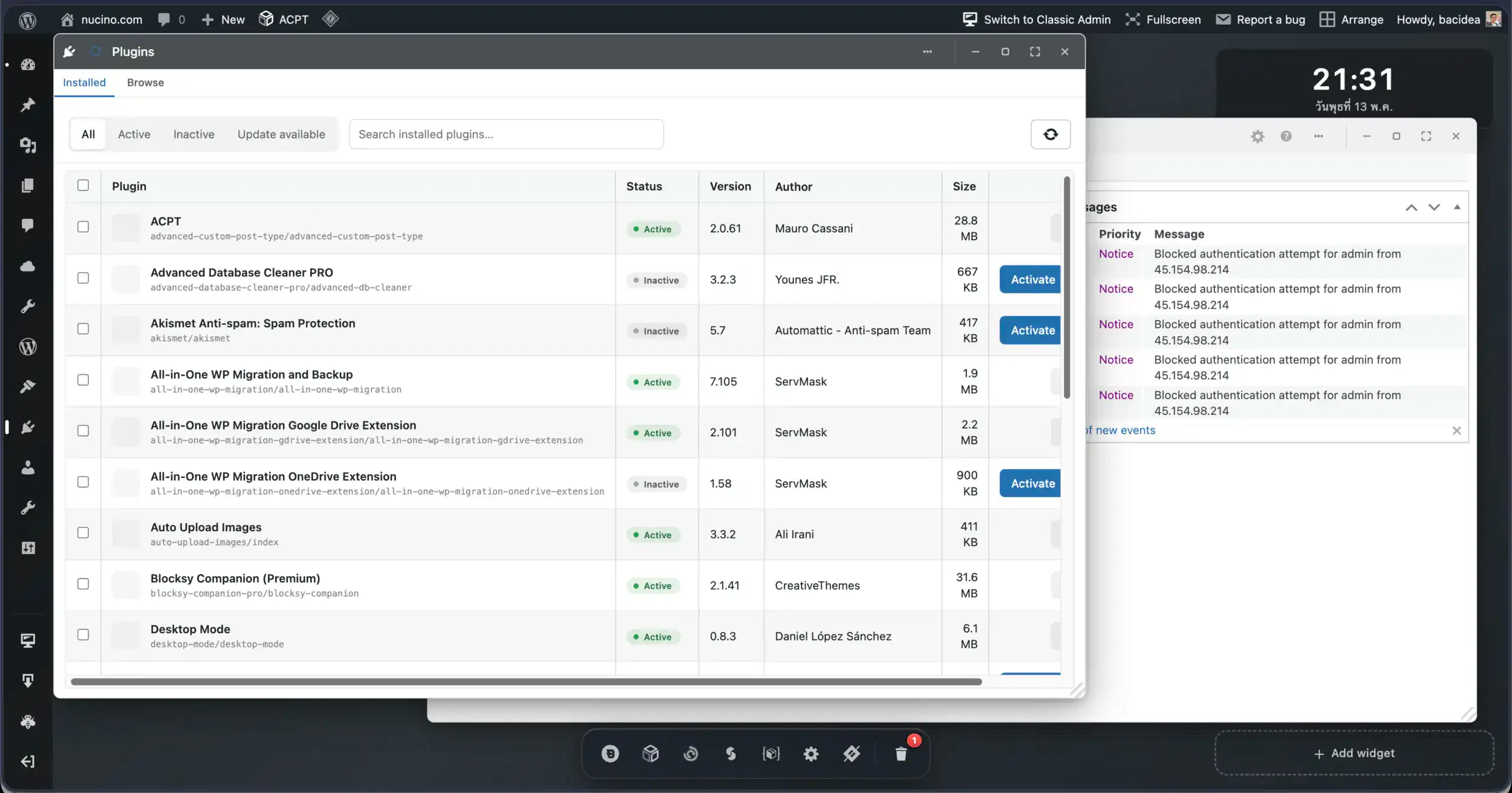
Task: Select the Plugins plug icon in sidebar
Action: (28, 427)
